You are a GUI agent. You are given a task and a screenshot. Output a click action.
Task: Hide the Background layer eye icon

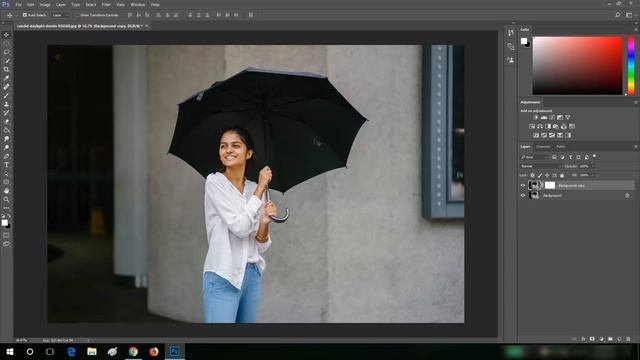[523, 196]
